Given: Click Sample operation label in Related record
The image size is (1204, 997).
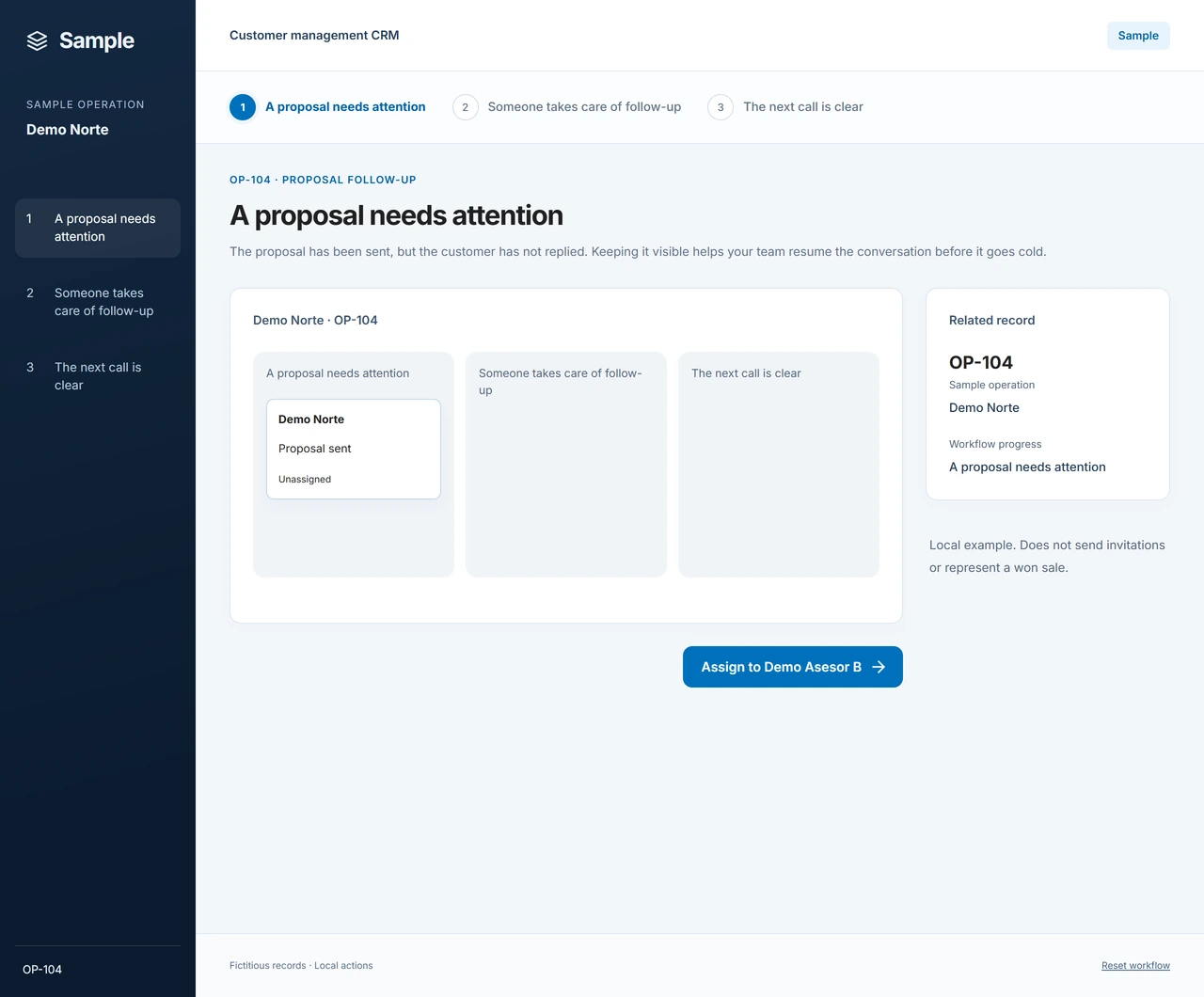Looking at the screenshot, I should pos(991,385).
